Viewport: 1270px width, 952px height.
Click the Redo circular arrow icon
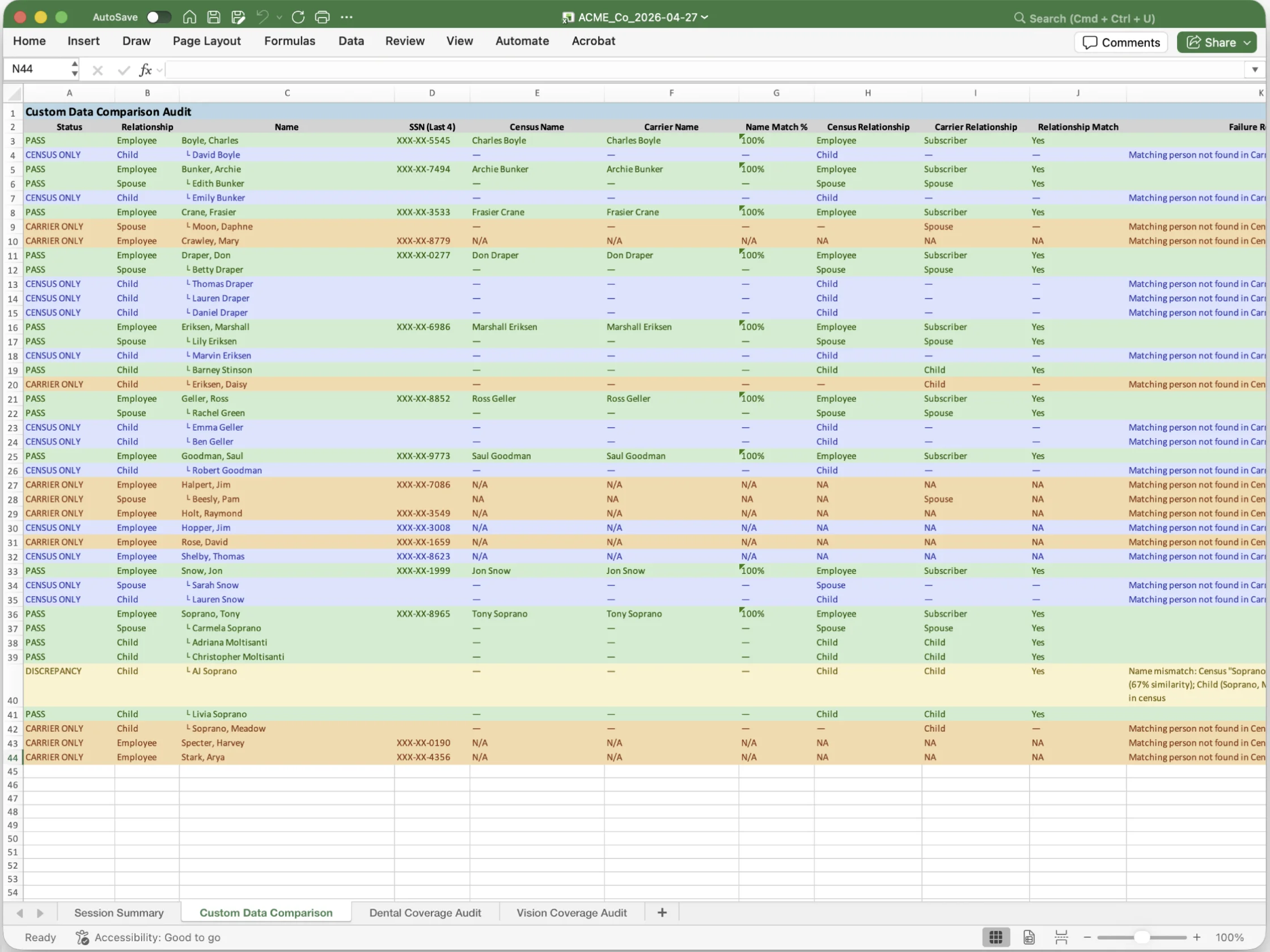click(x=298, y=17)
